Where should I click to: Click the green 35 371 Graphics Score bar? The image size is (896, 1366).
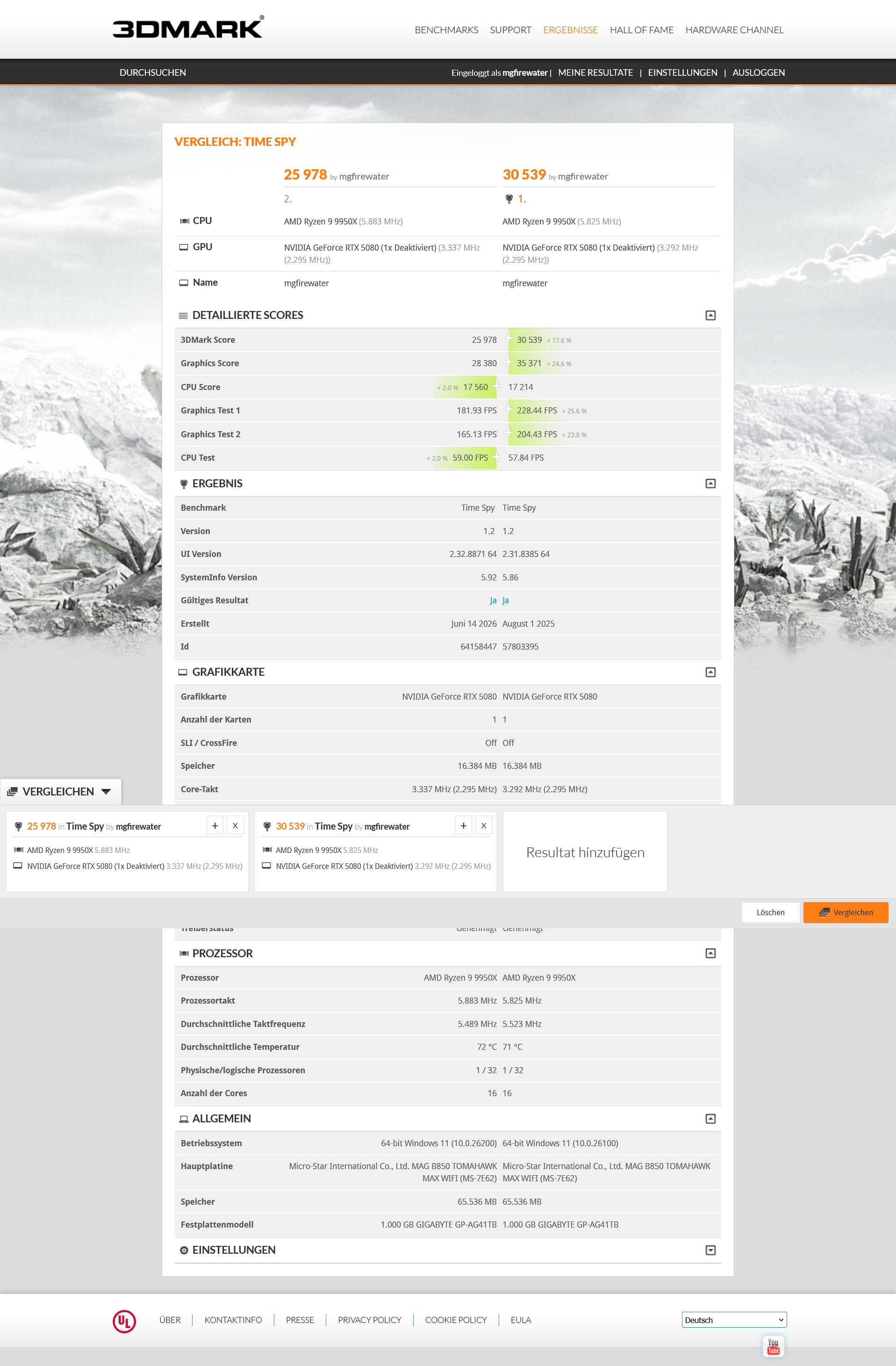[541, 363]
